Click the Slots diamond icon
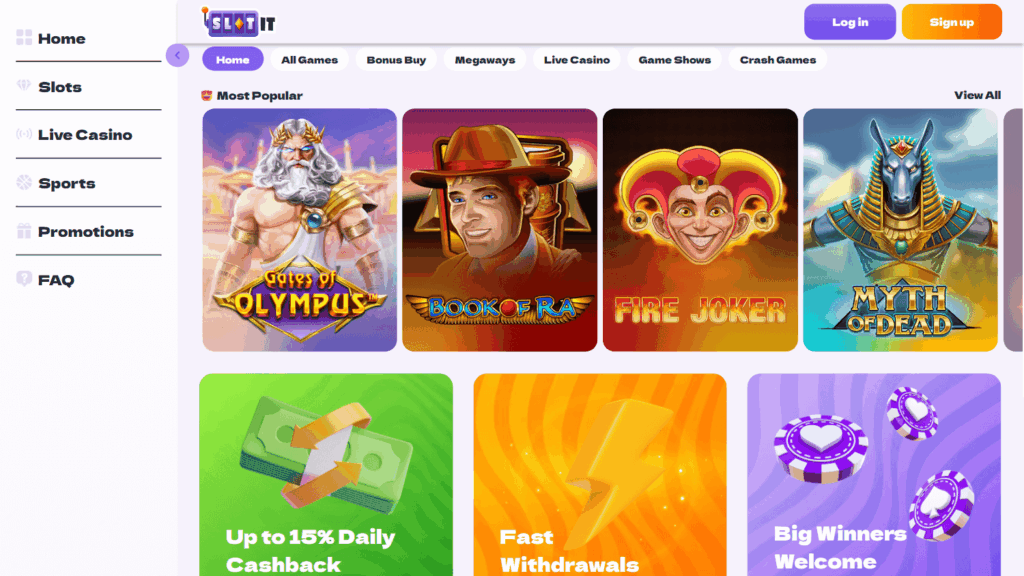 click(24, 86)
